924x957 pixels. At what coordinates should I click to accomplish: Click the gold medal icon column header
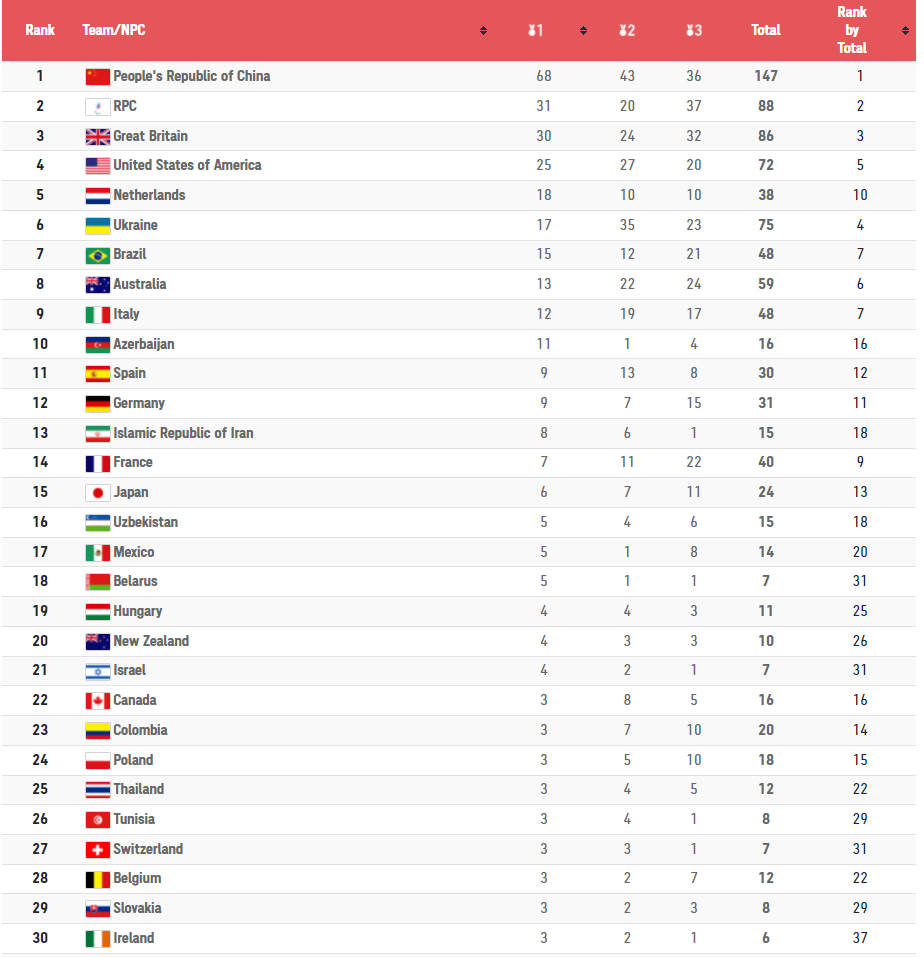[x=536, y=30]
